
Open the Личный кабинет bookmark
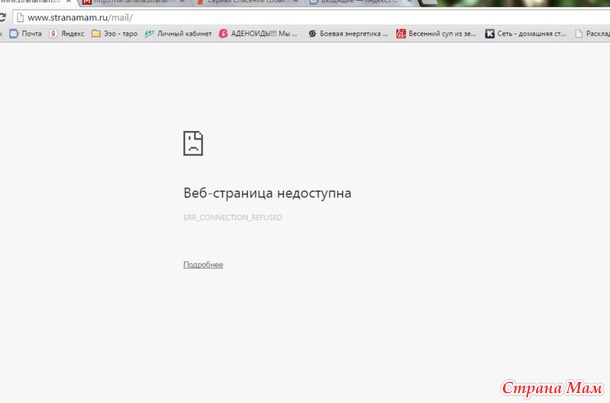point(178,34)
